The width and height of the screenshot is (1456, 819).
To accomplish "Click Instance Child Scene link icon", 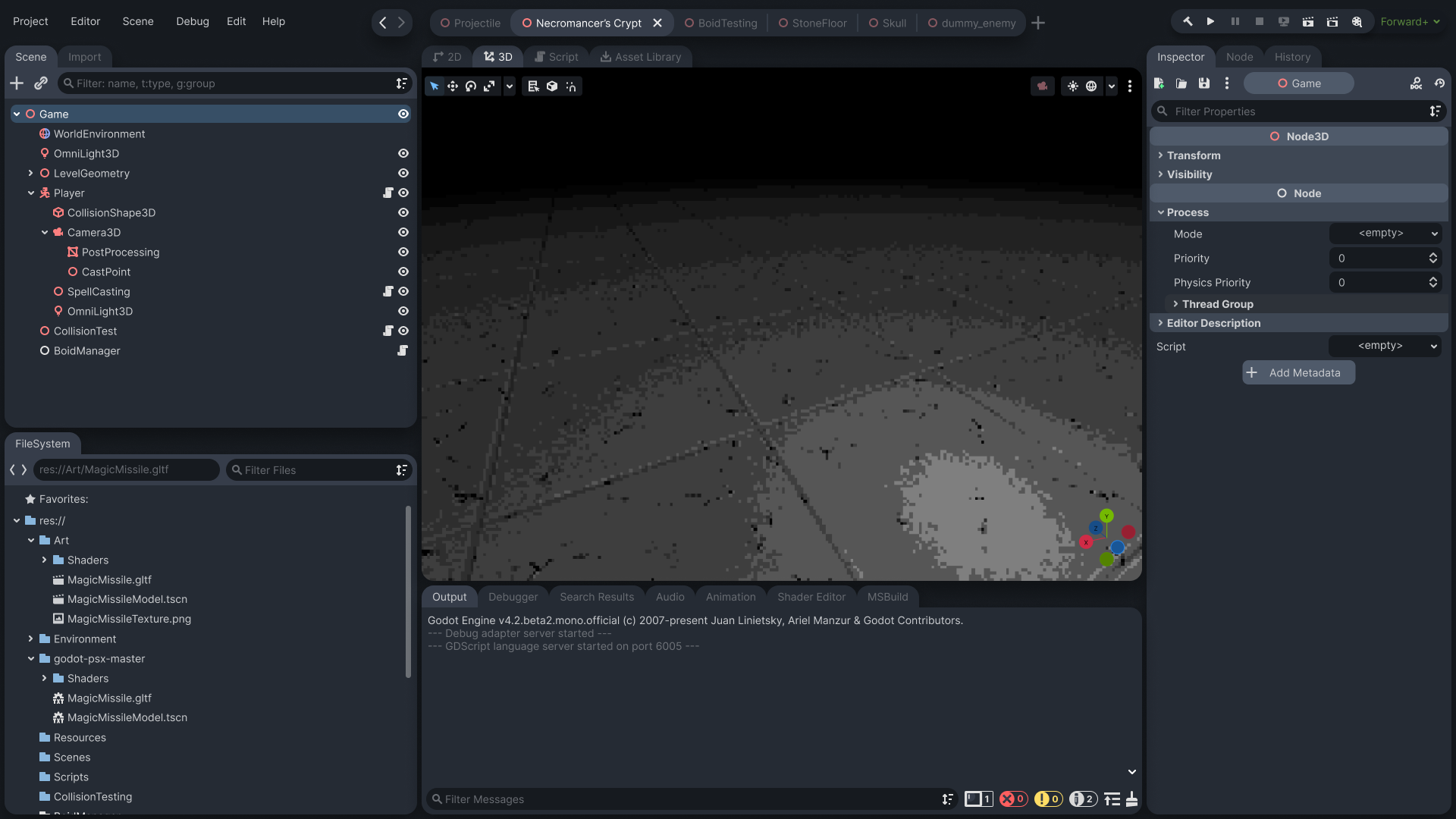I will click(41, 83).
